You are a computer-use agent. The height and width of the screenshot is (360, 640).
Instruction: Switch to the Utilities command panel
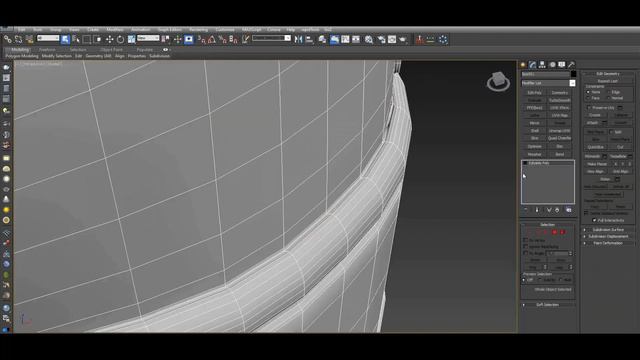click(x=571, y=64)
